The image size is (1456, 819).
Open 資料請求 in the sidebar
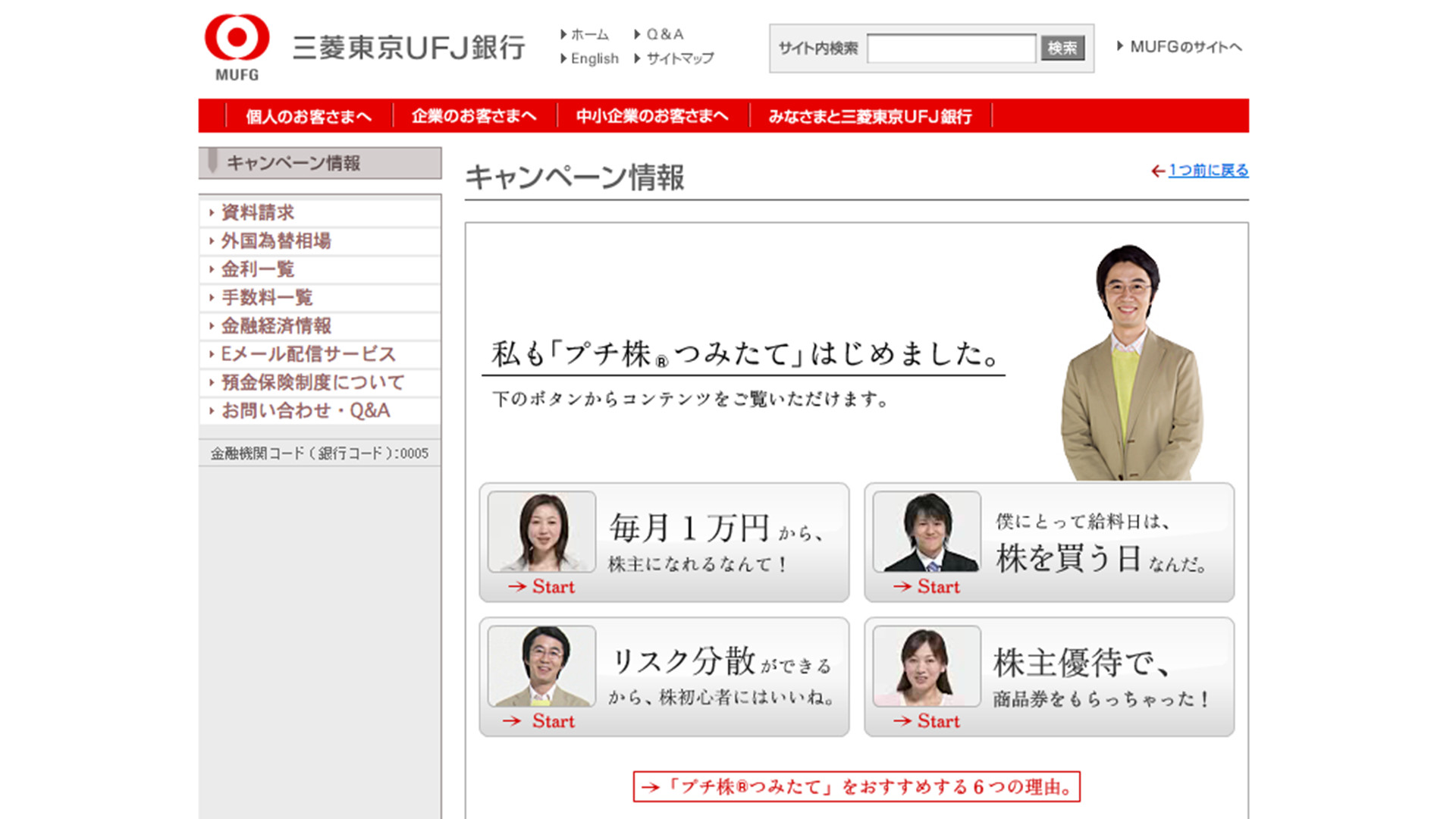coord(258,212)
